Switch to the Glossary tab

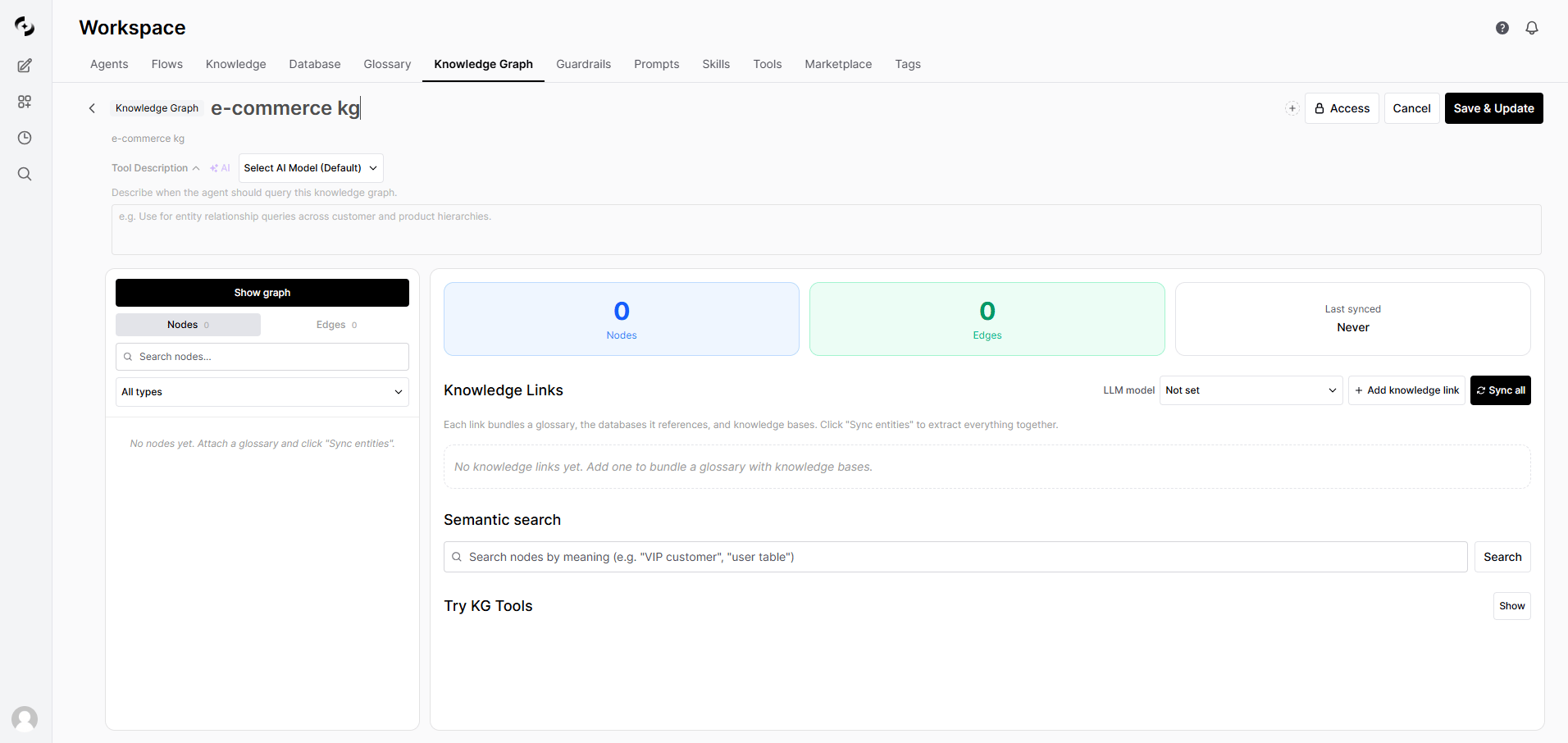coord(387,64)
